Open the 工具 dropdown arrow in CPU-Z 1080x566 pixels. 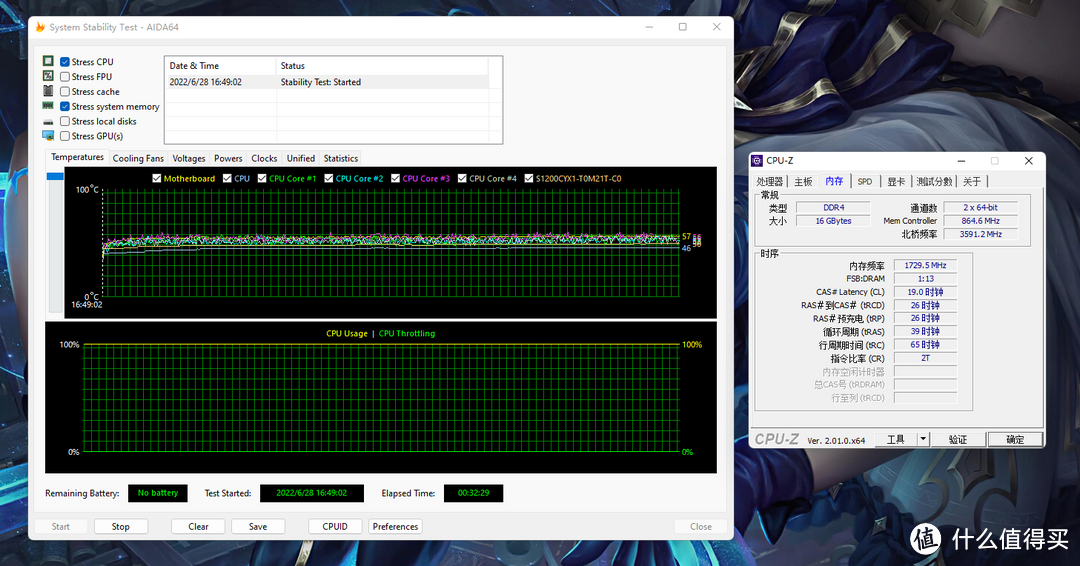pyautogui.click(x=923, y=439)
